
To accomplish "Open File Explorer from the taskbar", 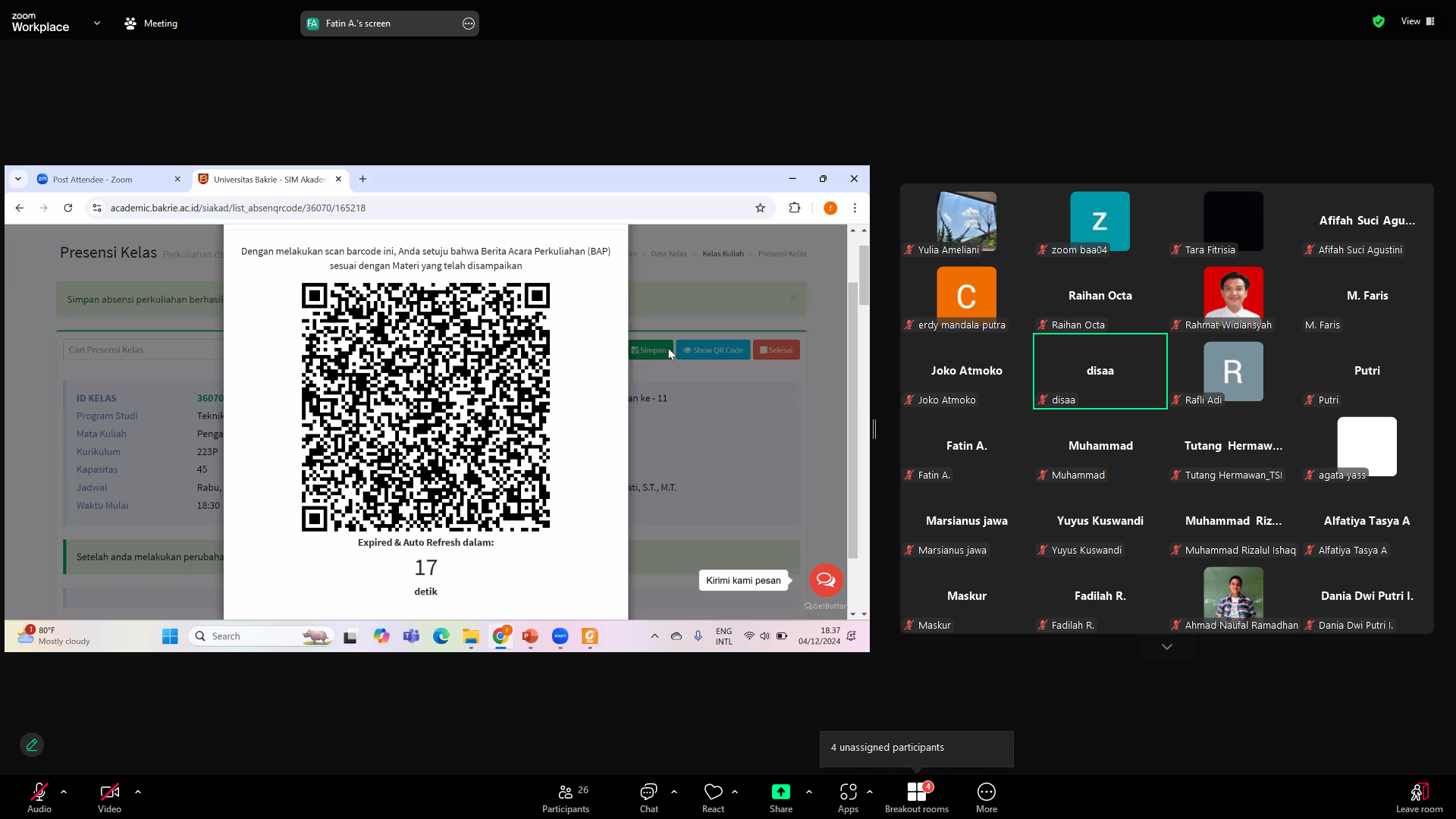I will tap(471, 636).
